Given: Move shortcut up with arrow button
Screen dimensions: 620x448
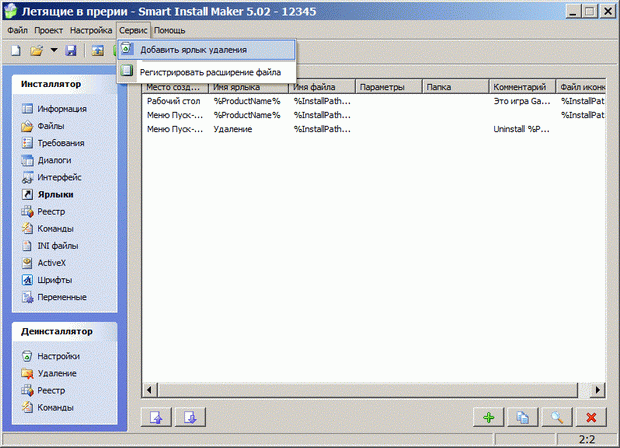Looking at the screenshot, I should coord(157,418).
